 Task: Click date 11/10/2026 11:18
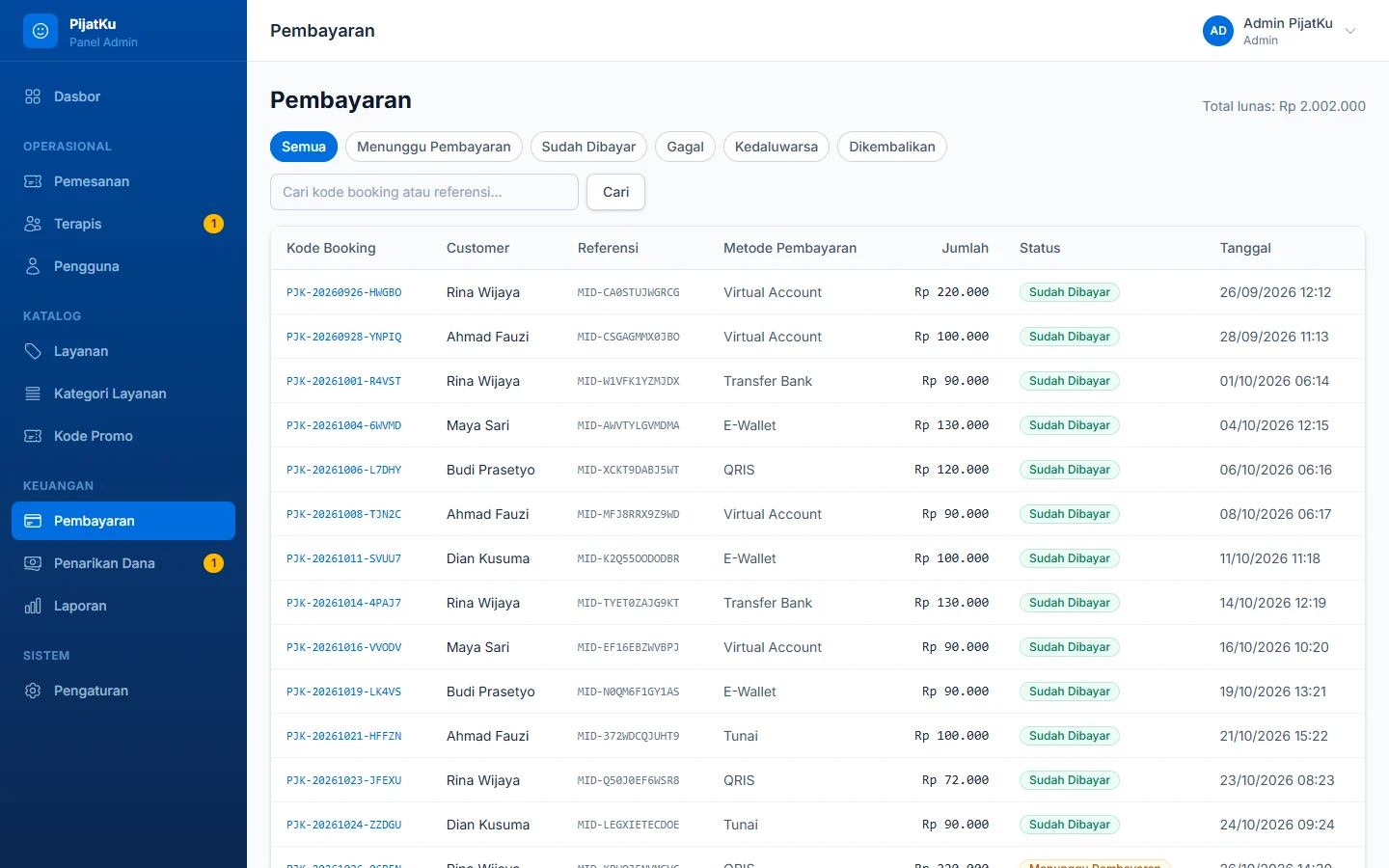(1270, 558)
